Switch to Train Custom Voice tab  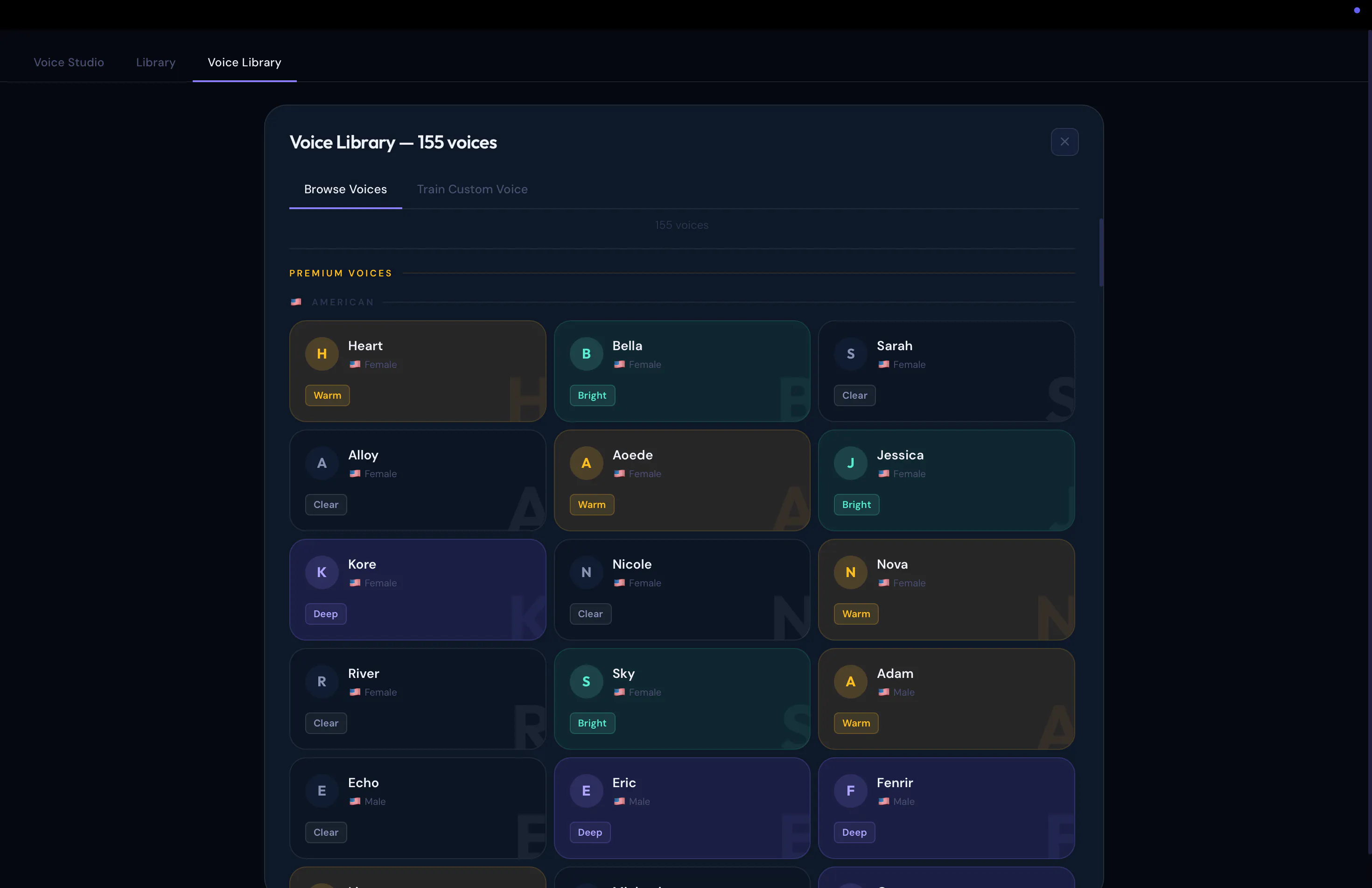472,189
